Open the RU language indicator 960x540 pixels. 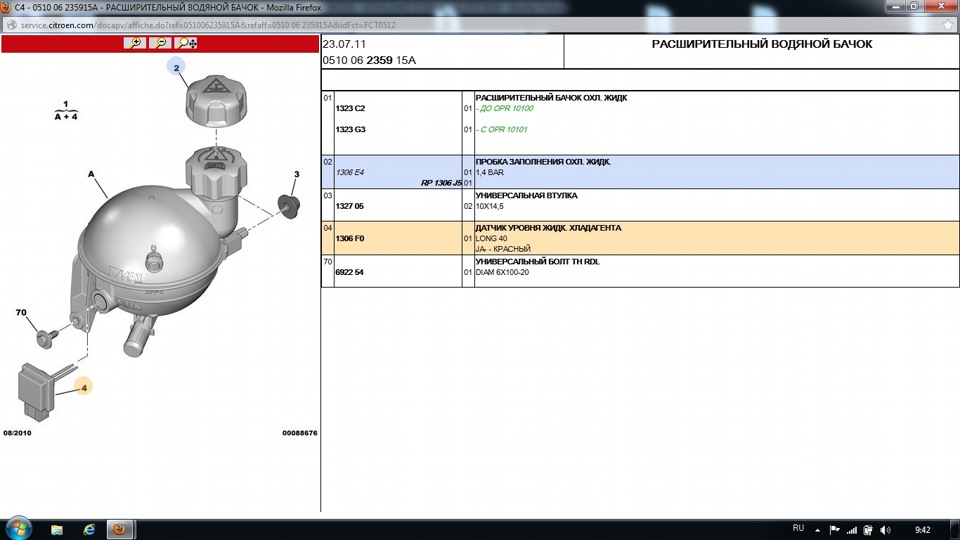798,528
